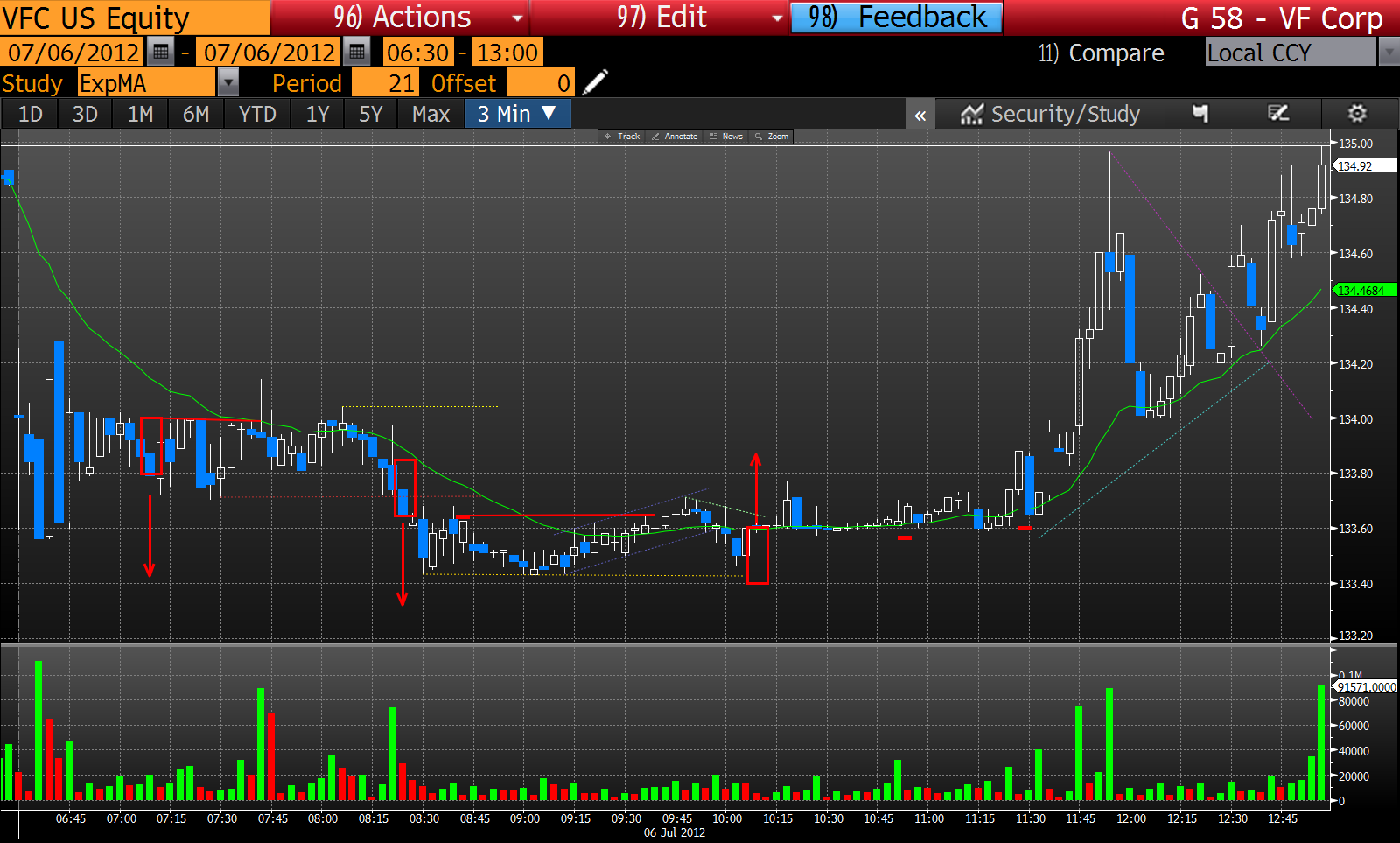Screen dimensions: 1400x843
Task: Click the G 58 - VF Corp title
Action: (x=1281, y=18)
